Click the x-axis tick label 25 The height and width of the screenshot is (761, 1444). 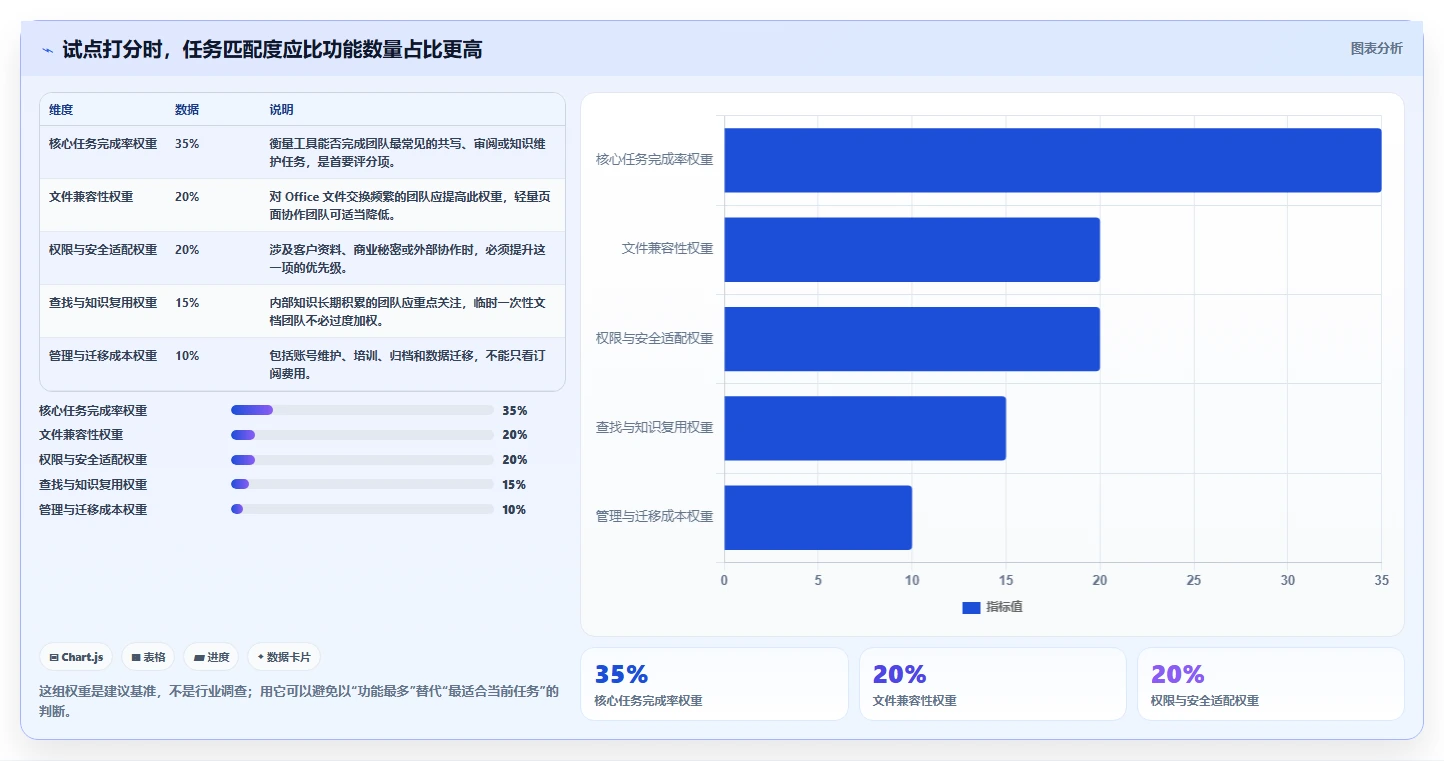coord(1194,580)
